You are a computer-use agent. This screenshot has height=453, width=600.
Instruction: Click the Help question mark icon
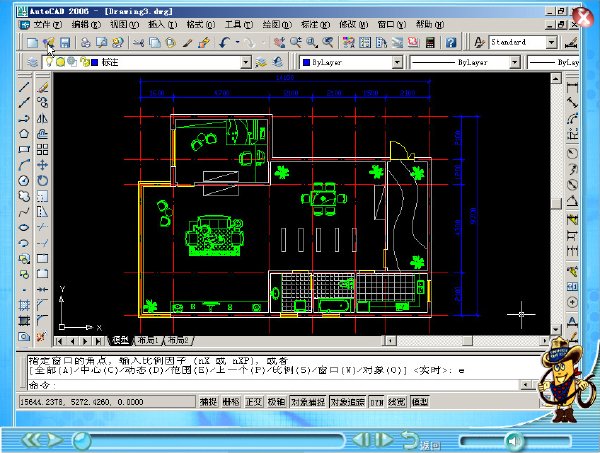coord(451,42)
